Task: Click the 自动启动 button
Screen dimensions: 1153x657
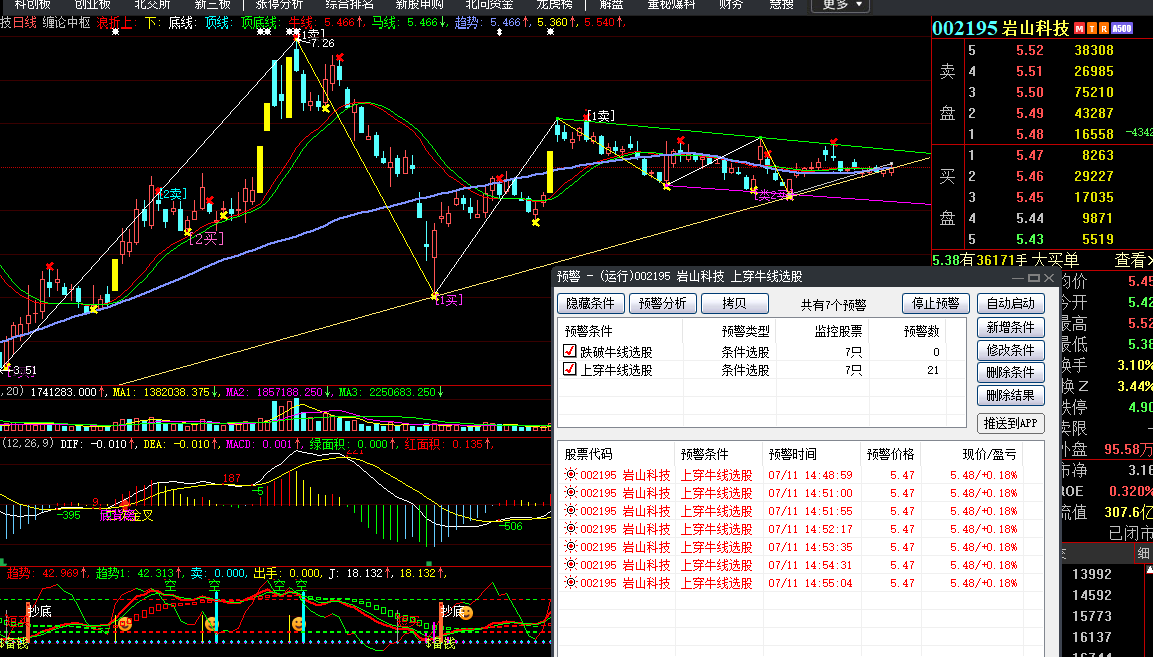Action: [1010, 303]
